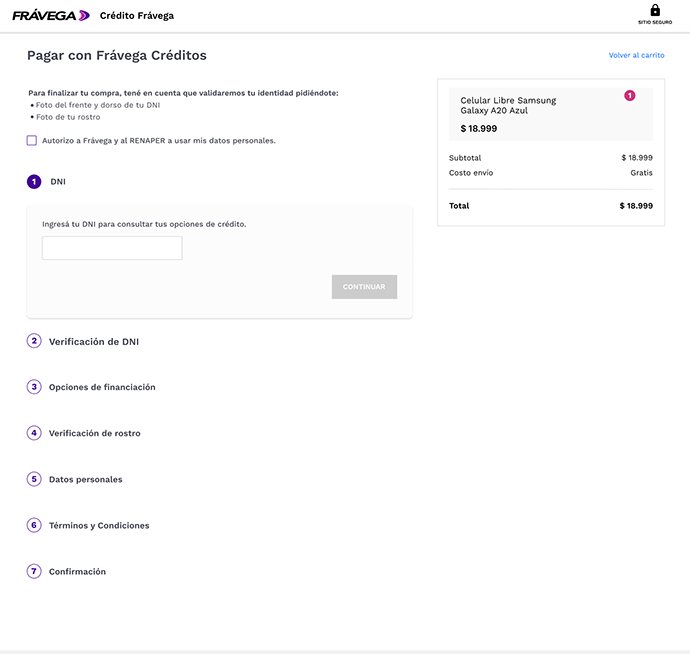Focus the DNI number input field
This screenshot has width=690, height=654.
[112, 248]
